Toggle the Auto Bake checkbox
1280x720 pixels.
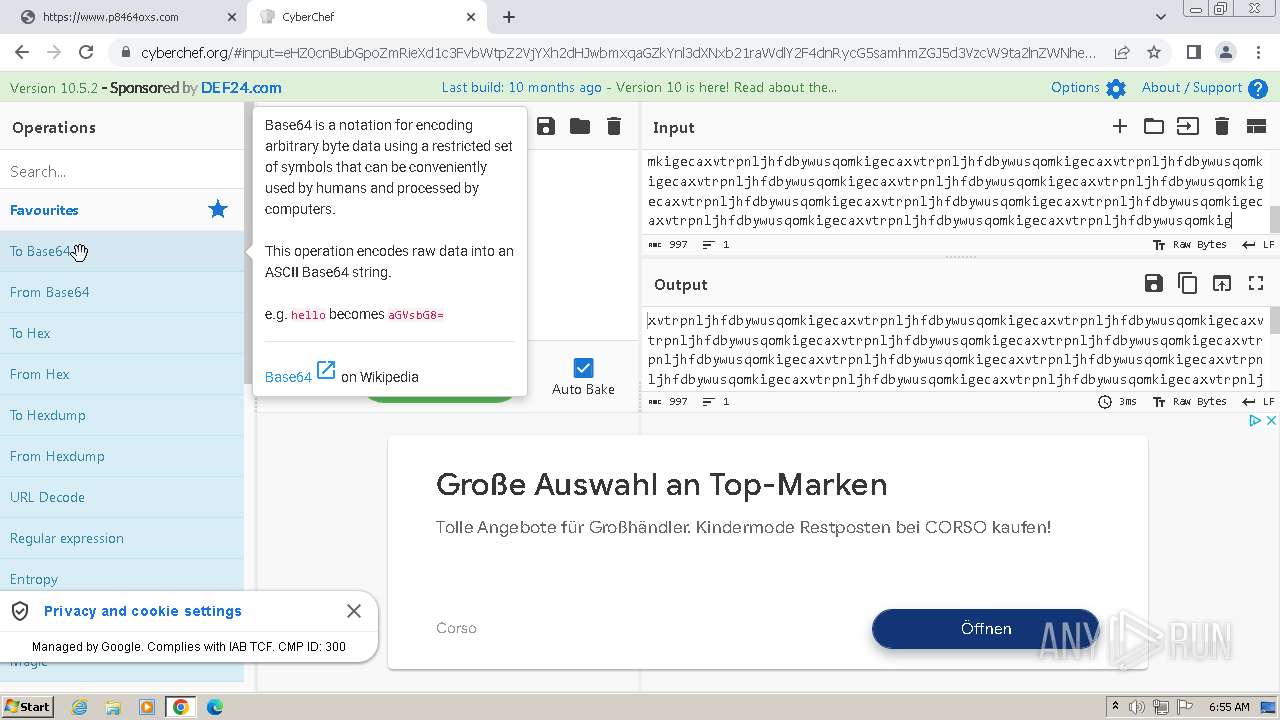tap(583, 368)
